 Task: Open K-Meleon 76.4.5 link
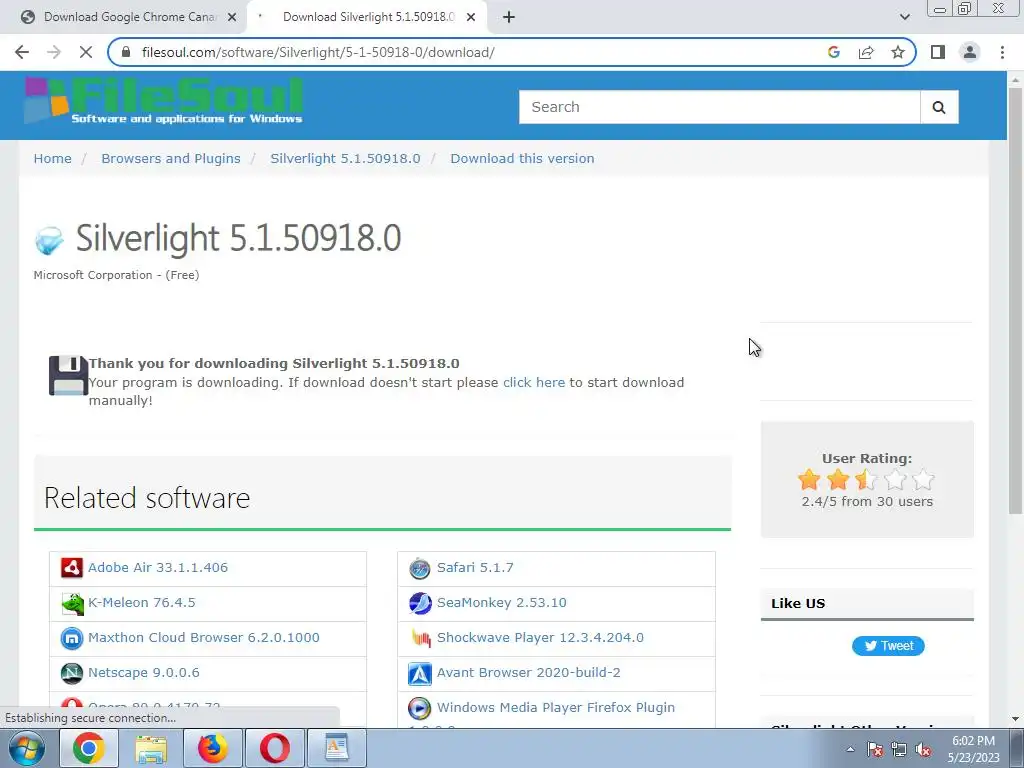(x=142, y=603)
